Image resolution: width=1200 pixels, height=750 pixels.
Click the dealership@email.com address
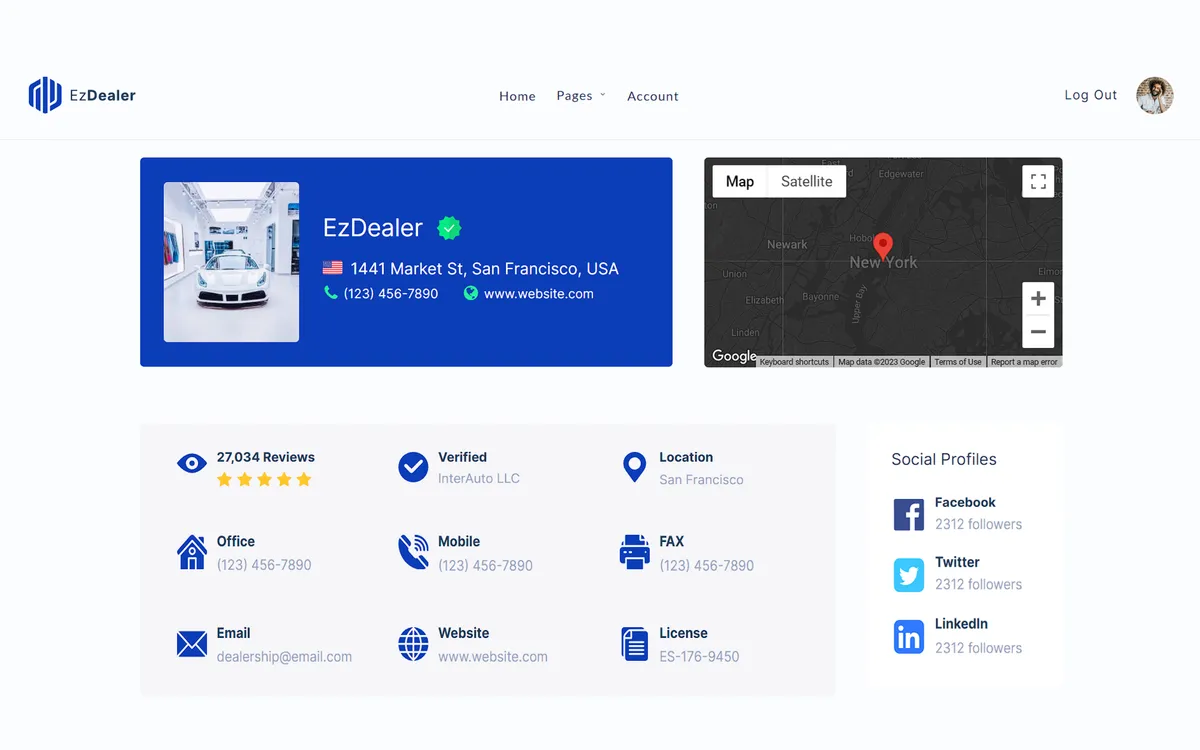(x=284, y=657)
